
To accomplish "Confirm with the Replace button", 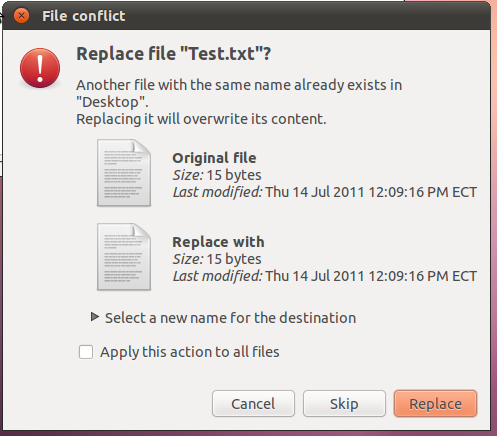I will pos(435,404).
